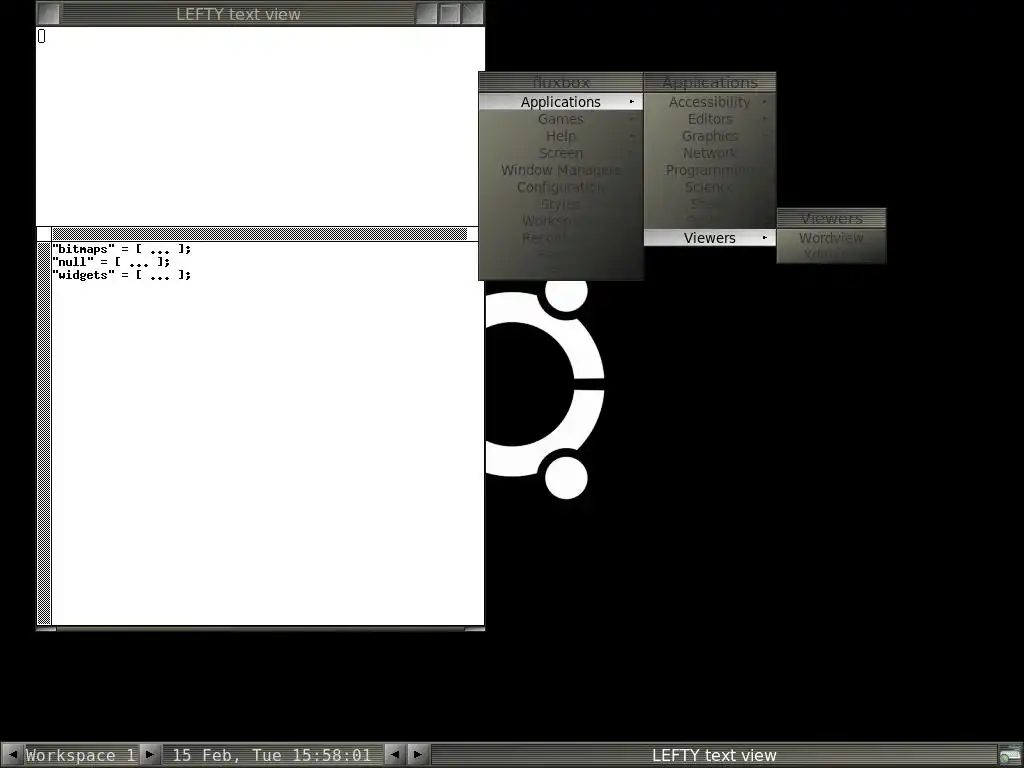Image resolution: width=1024 pixels, height=768 pixels.
Task: Select LEFTY text view in taskbar
Action: click(x=714, y=755)
